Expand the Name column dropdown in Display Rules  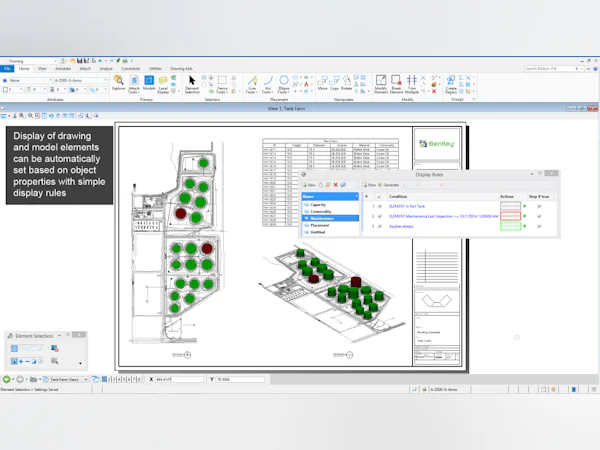coord(356,196)
